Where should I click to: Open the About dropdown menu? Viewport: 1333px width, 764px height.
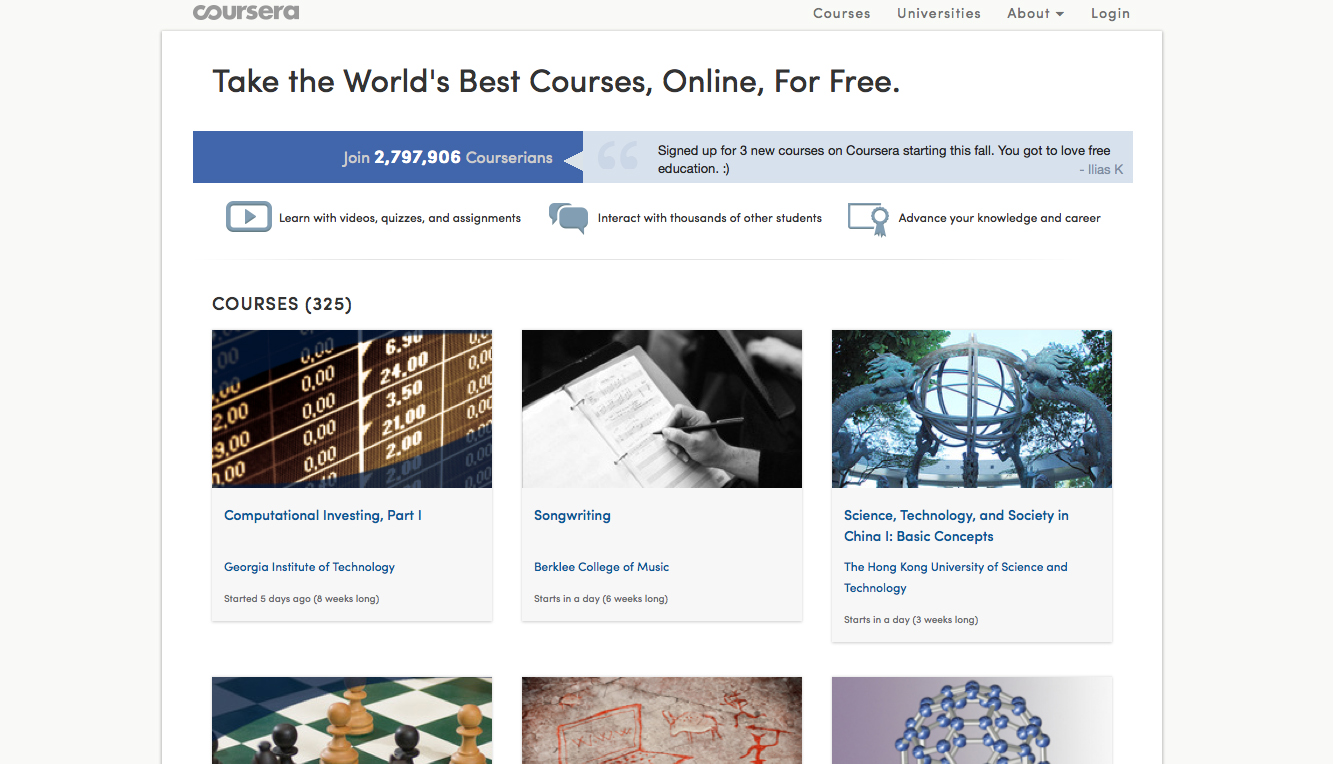(x=1035, y=13)
